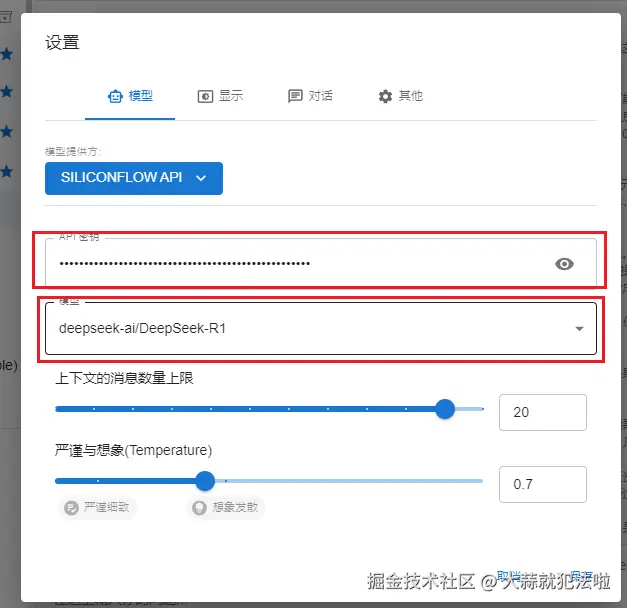Select the 严谨细致 preset chip

[97, 508]
